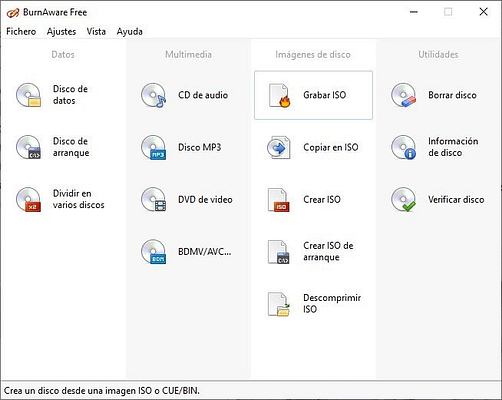
Task: Select the Disco de datos label
Action: [70, 95]
